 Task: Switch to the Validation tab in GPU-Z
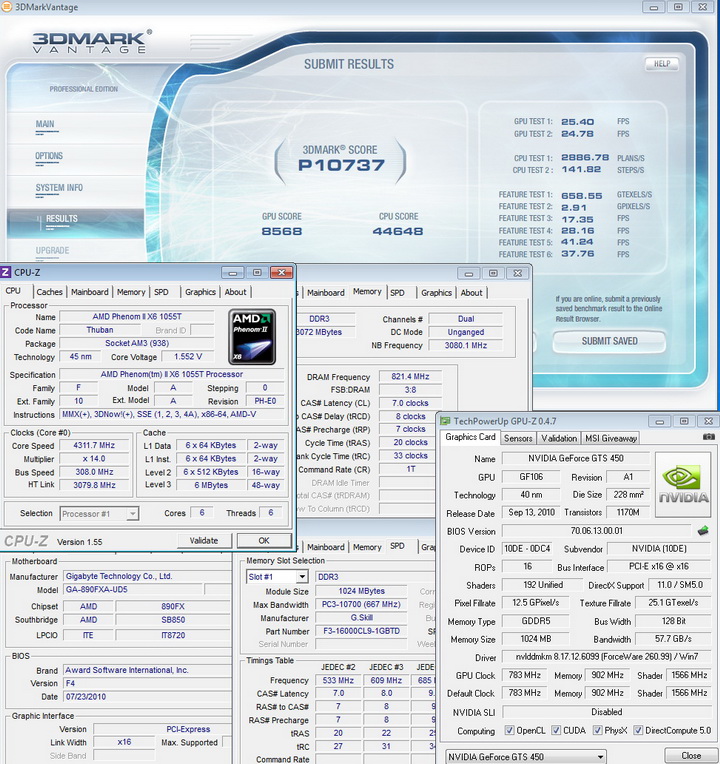click(x=559, y=438)
